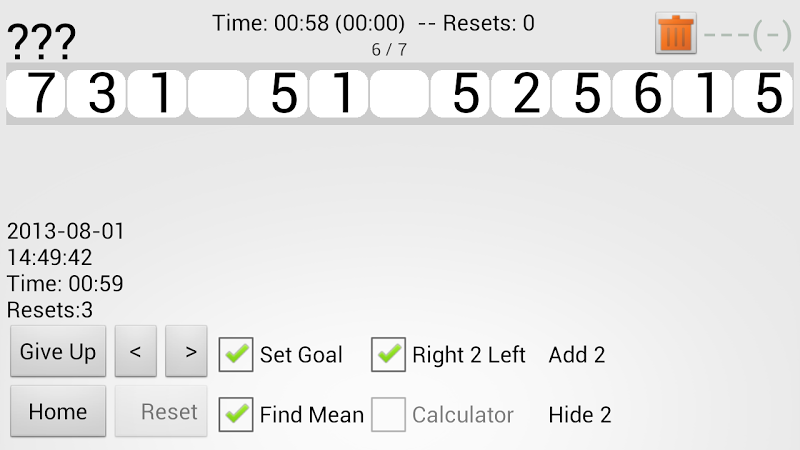Screen dimensions: 800x450
Task: Enable the Calculator checkbox
Action: (x=388, y=414)
